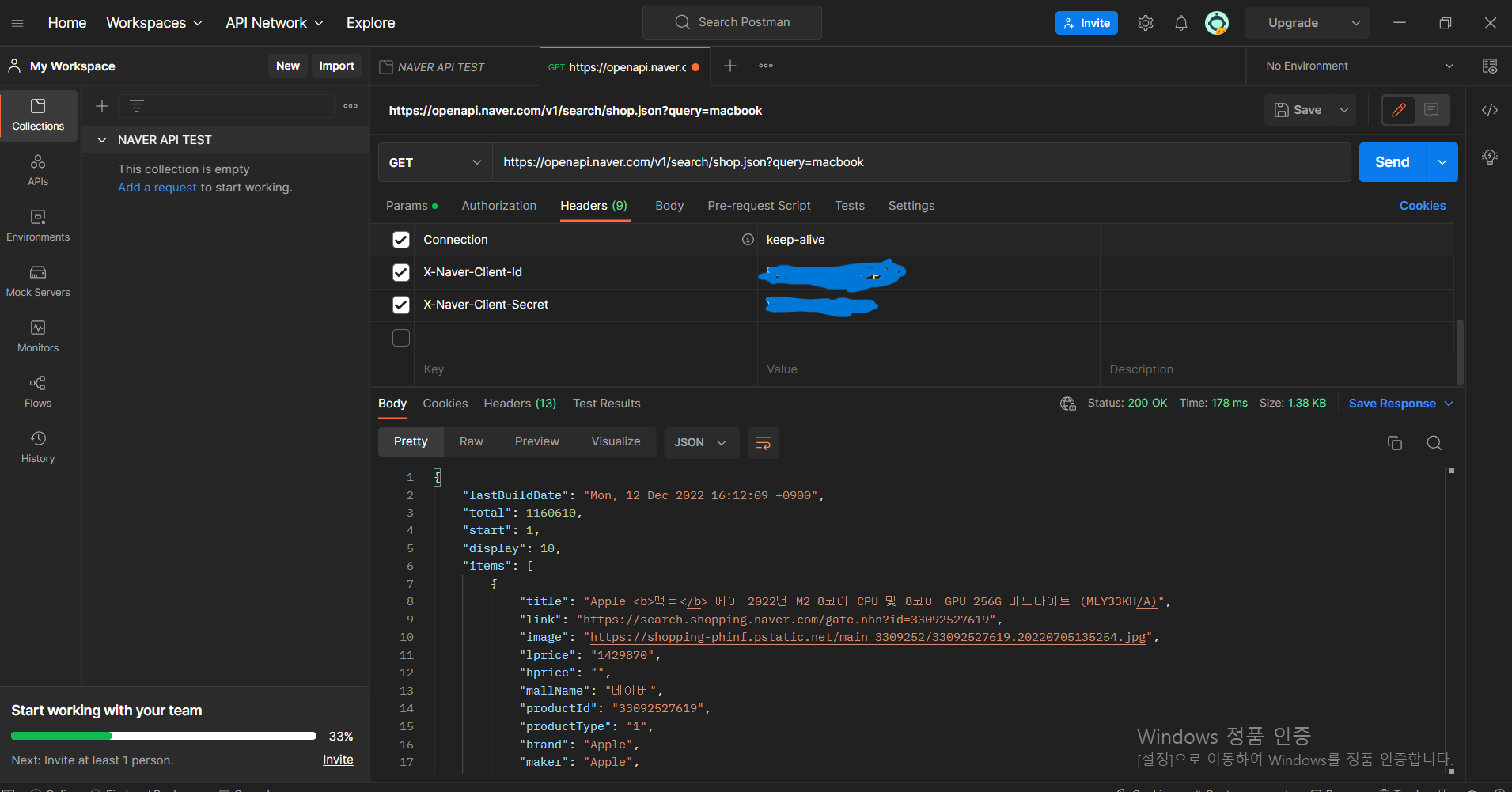This screenshot has width=1512, height=792.
Task: Click the collections filter field
Action: (x=226, y=106)
